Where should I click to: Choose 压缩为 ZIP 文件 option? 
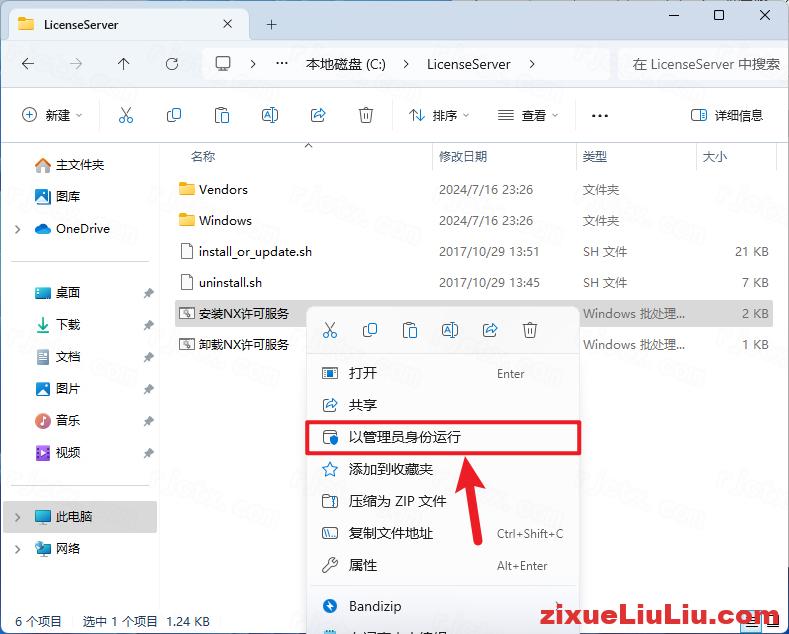(443, 501)
